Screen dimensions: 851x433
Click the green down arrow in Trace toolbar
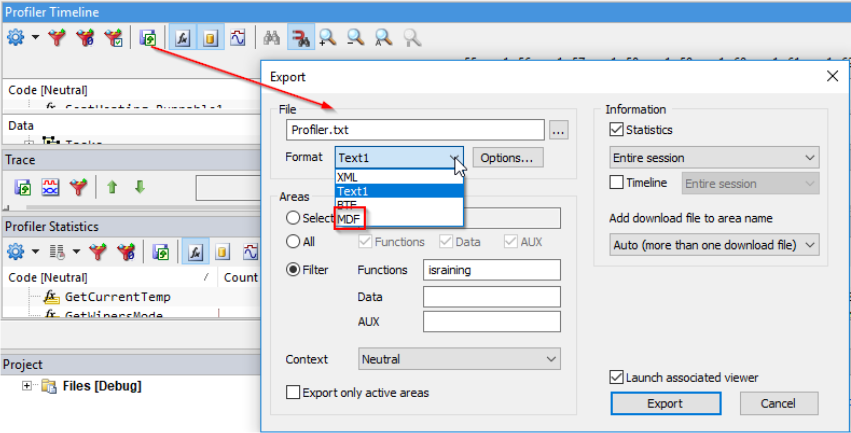pyautogui.click(x=139, y=187)
